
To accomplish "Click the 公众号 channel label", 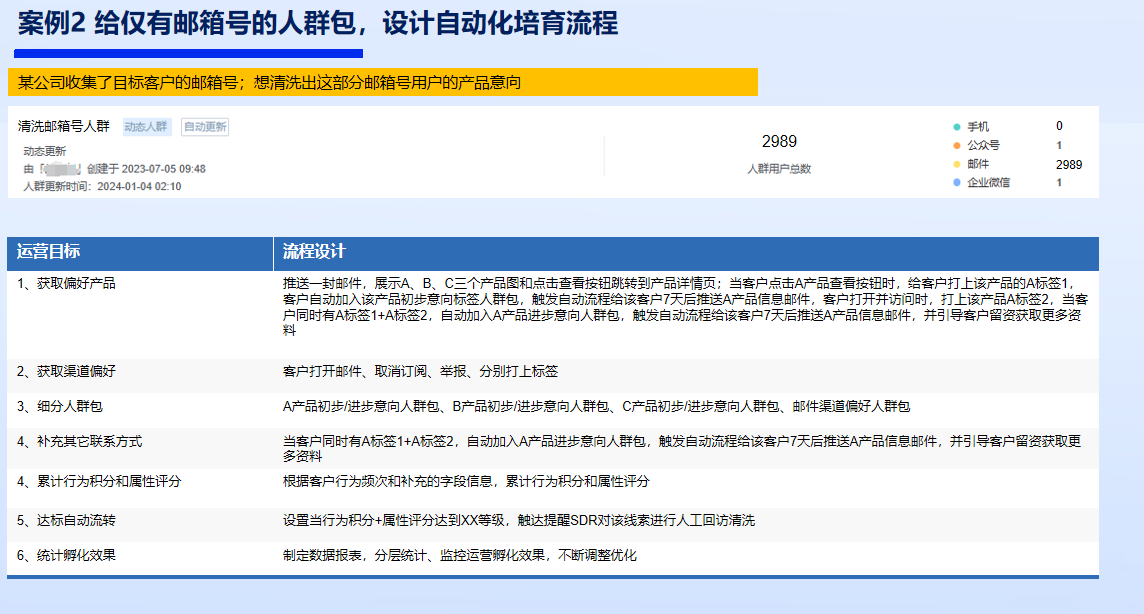I will pyautogui.click(x=983, y=145).
